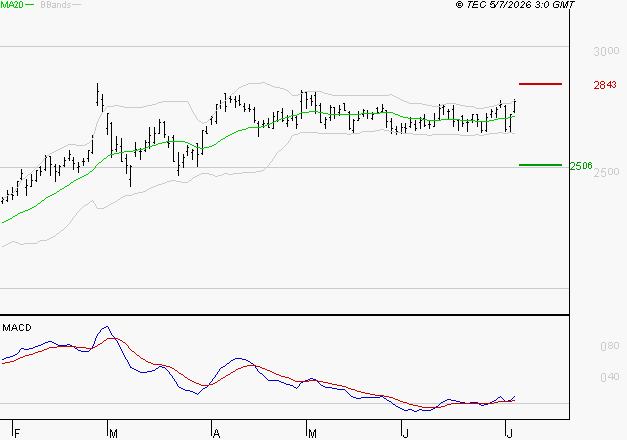Click the green 2506 support line
627x440 pixels.
[x=540, y=165]
